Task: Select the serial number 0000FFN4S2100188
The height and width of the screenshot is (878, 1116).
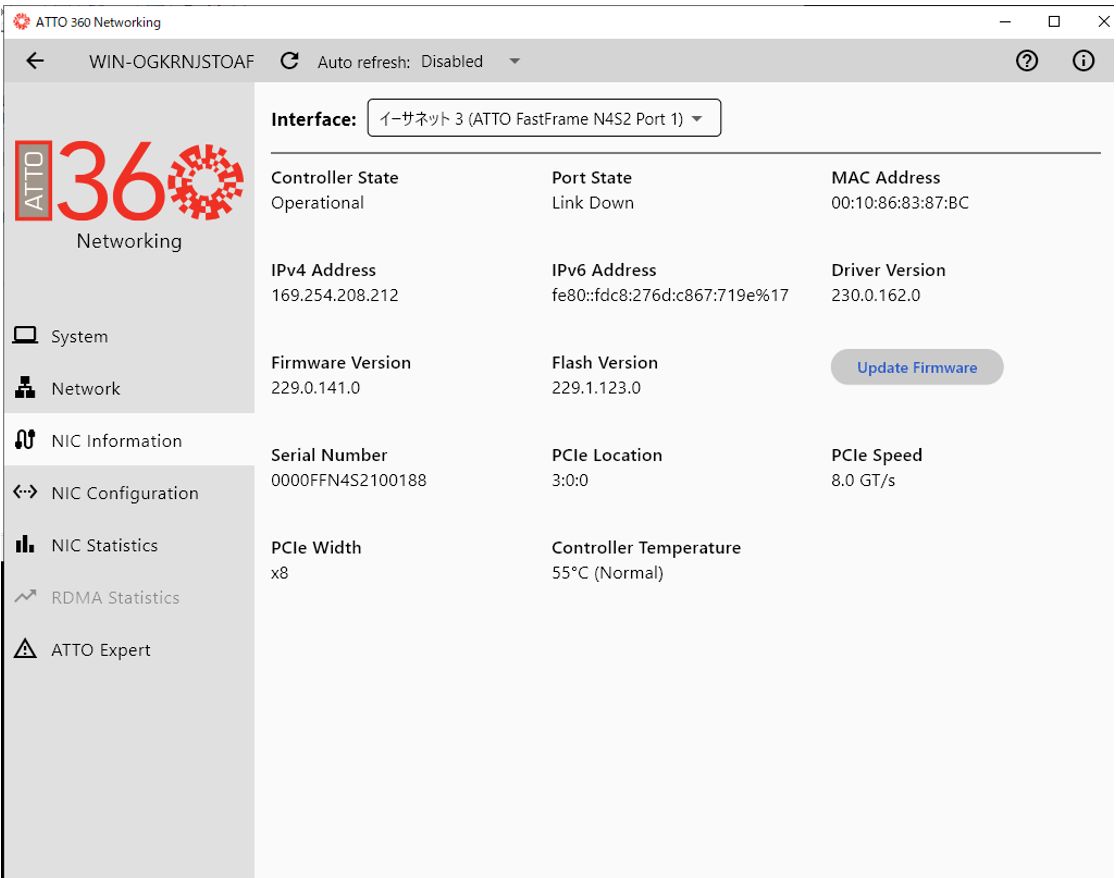Action: (x=349, y=480)
